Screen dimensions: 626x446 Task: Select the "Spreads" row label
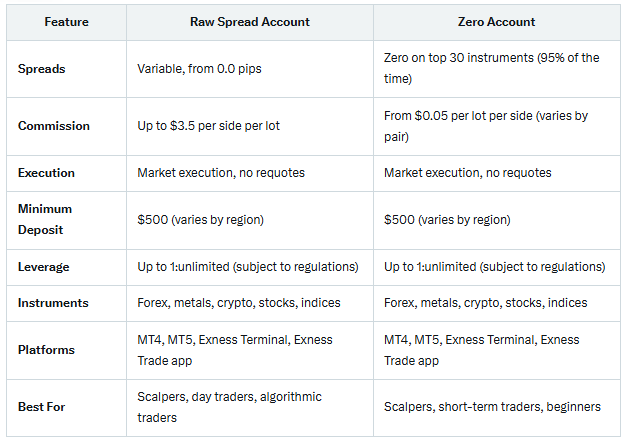coord(41,68)
